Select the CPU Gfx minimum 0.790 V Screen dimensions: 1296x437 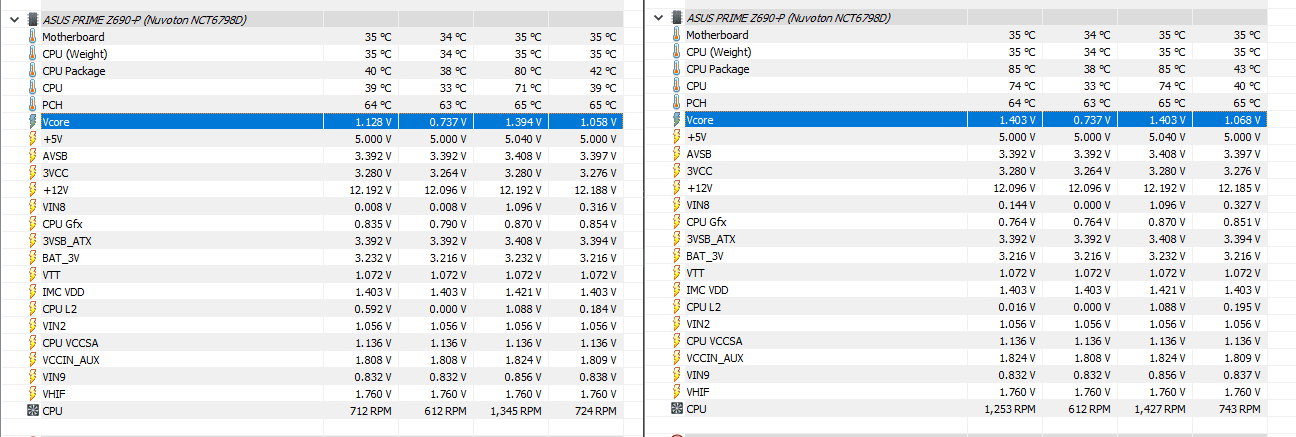[x=448, y=223]
